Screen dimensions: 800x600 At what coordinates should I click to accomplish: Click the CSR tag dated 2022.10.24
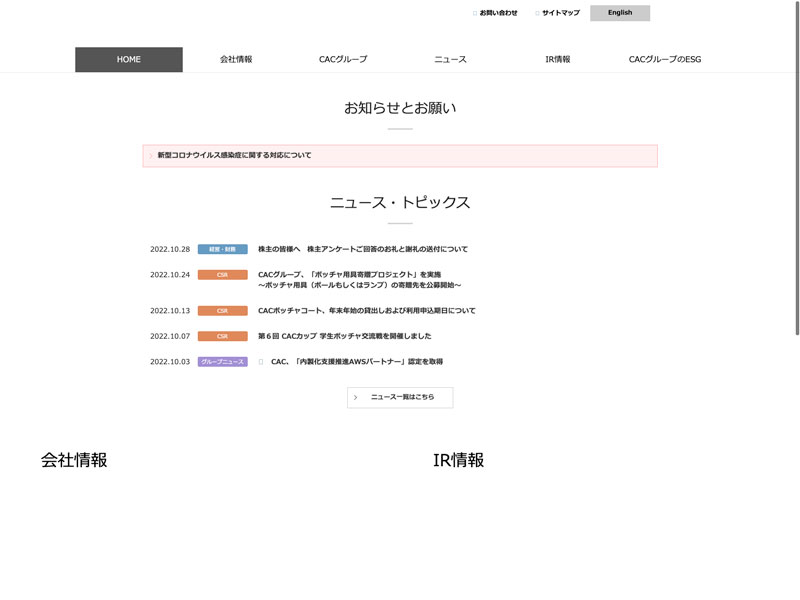point(222,274)
